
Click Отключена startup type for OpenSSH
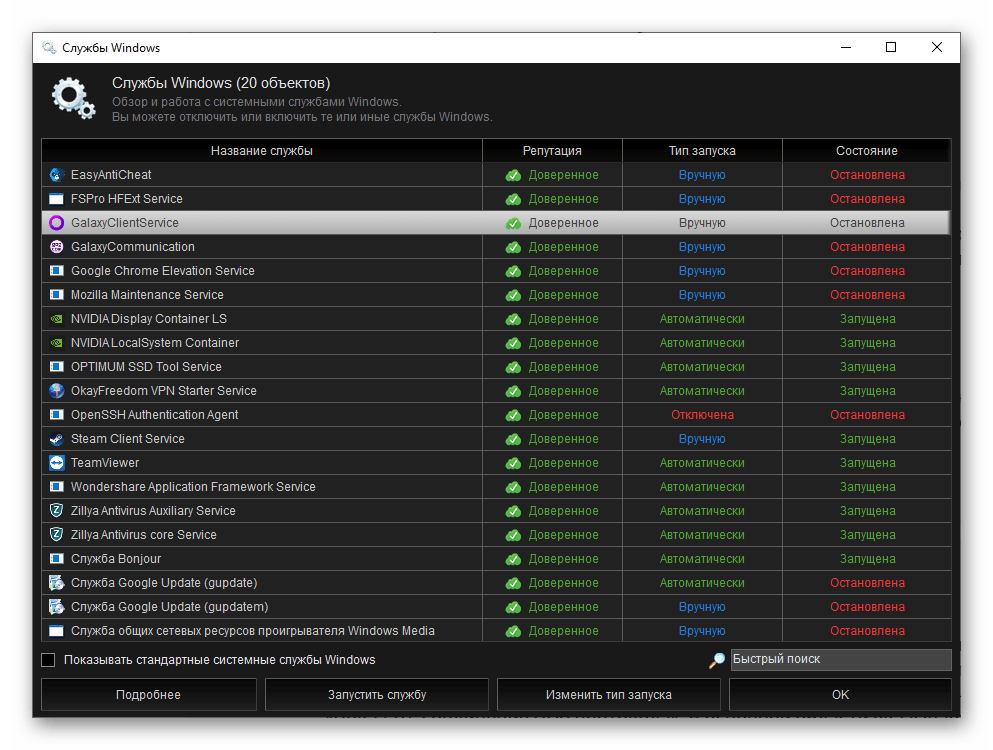[x=702, y=415]
